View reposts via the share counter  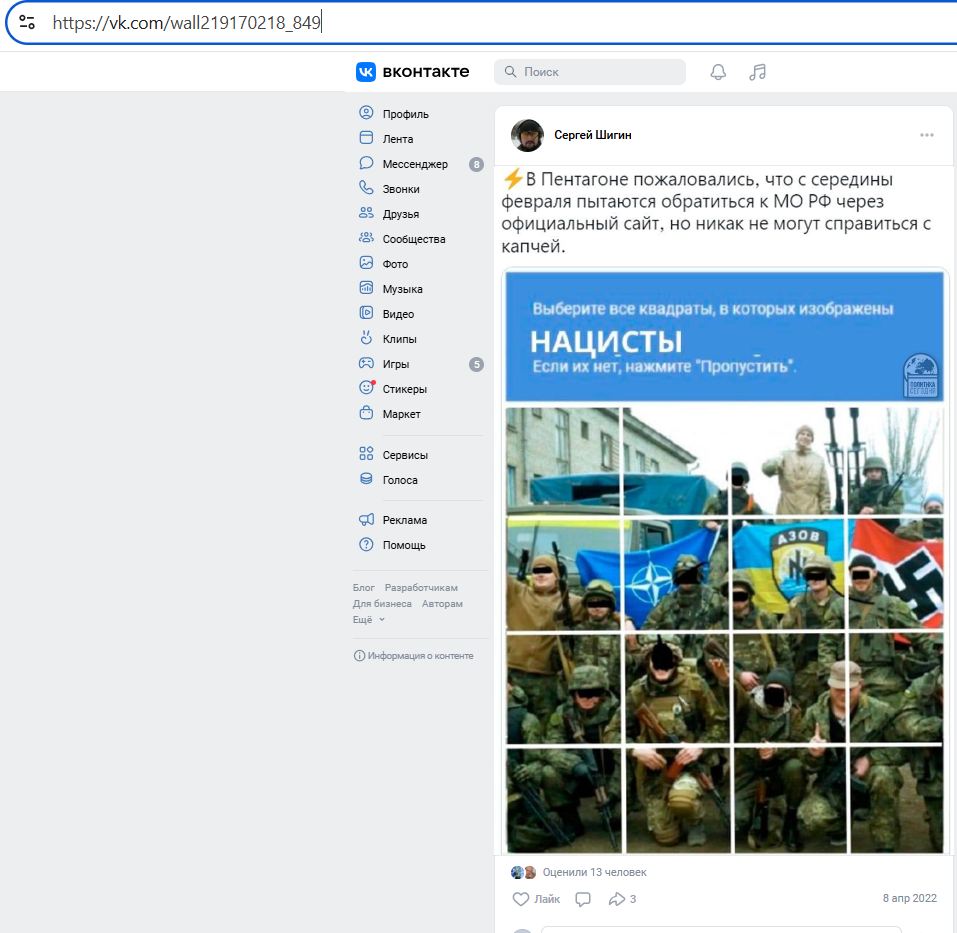coord(621,898)
